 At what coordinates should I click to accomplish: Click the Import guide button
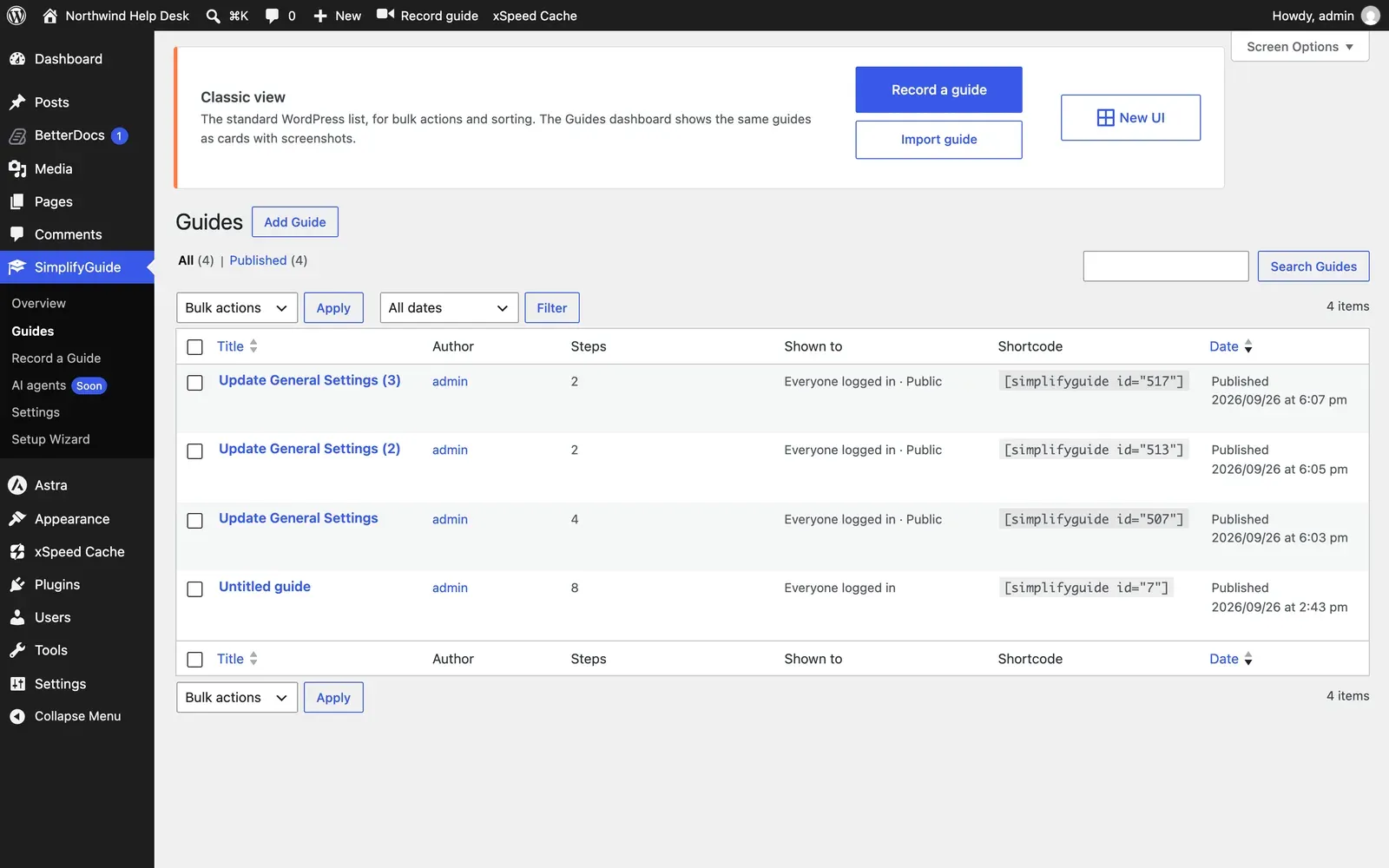[938, 140]
